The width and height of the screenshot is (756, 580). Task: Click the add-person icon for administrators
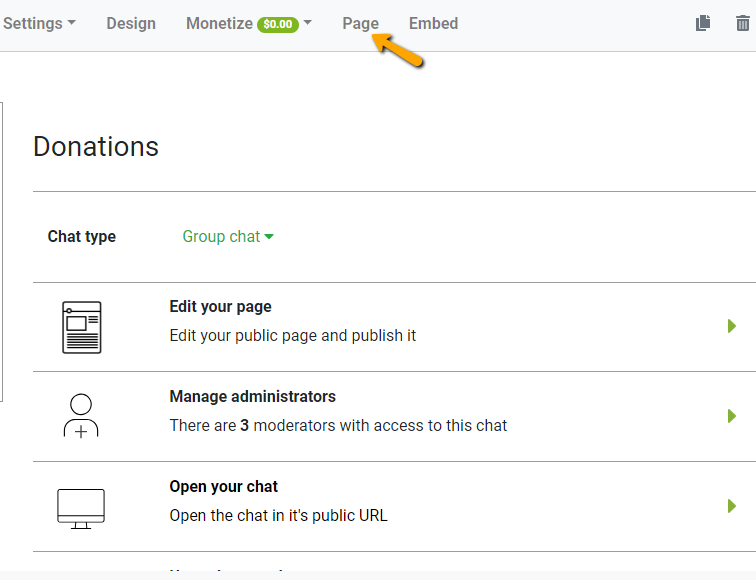[x=81, y=416]
